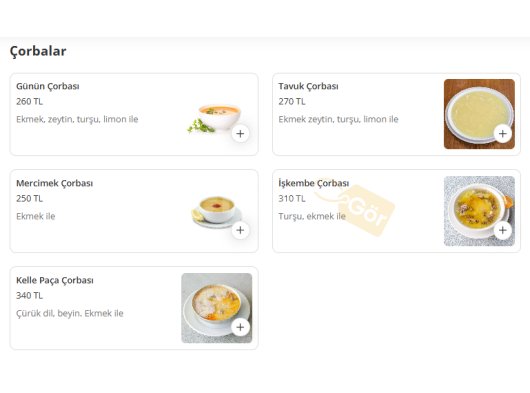Open the İşkembe Çorbası soup photo
530x393 pixels.
(x=479, y=211)
